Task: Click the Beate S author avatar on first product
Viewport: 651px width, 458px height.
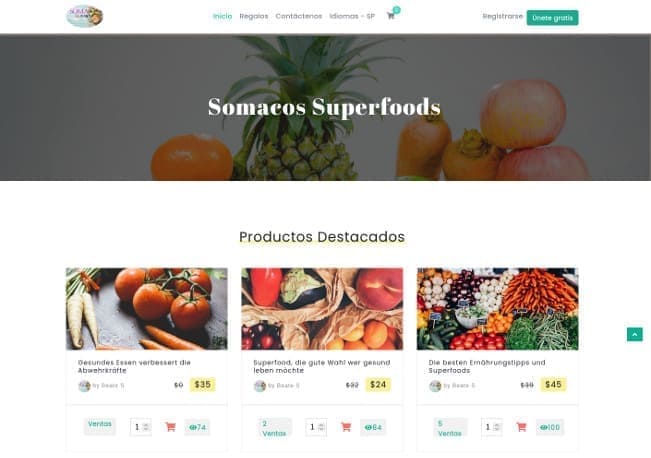Action: coord(84,386)
